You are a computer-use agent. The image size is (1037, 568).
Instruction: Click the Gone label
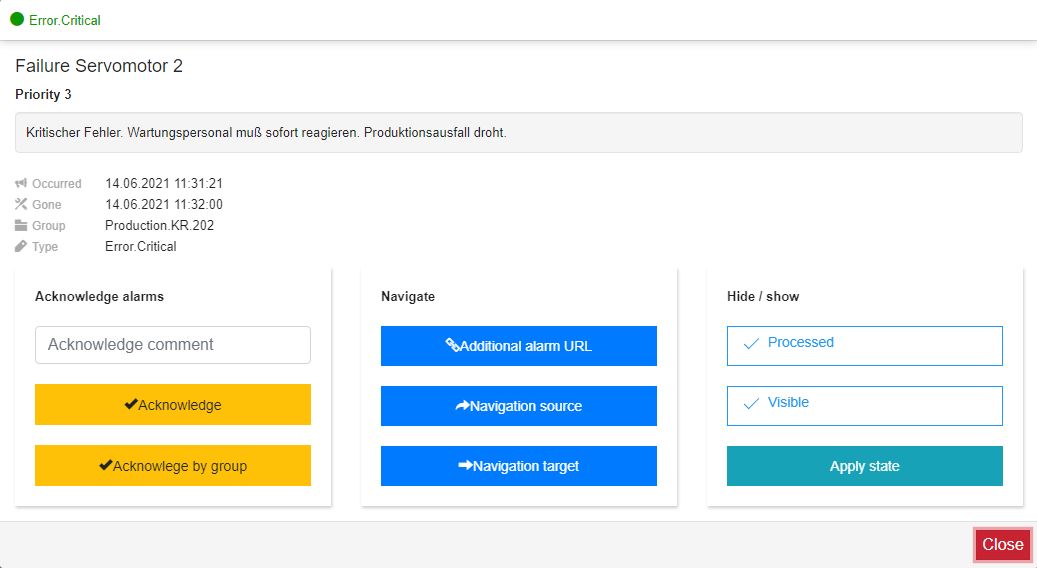point(47,204)
